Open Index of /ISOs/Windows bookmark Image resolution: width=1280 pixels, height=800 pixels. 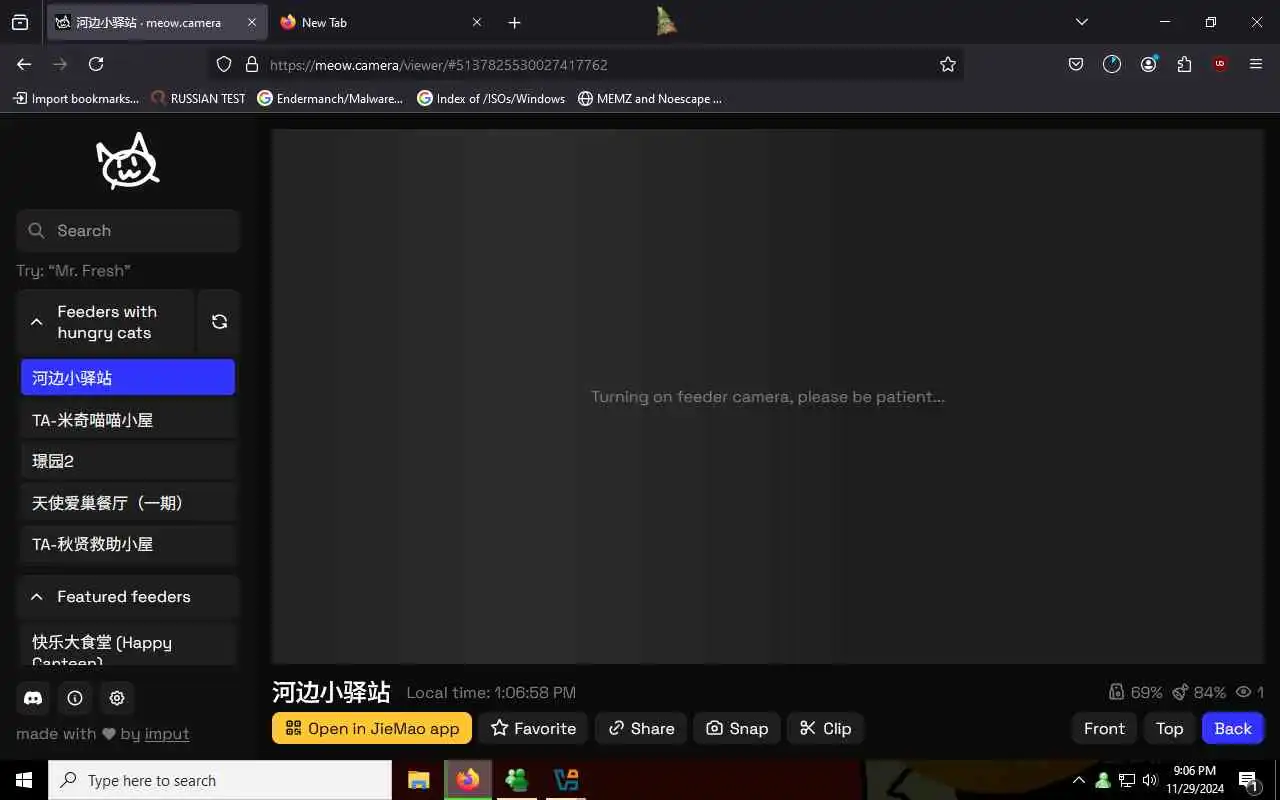point(491,98)
